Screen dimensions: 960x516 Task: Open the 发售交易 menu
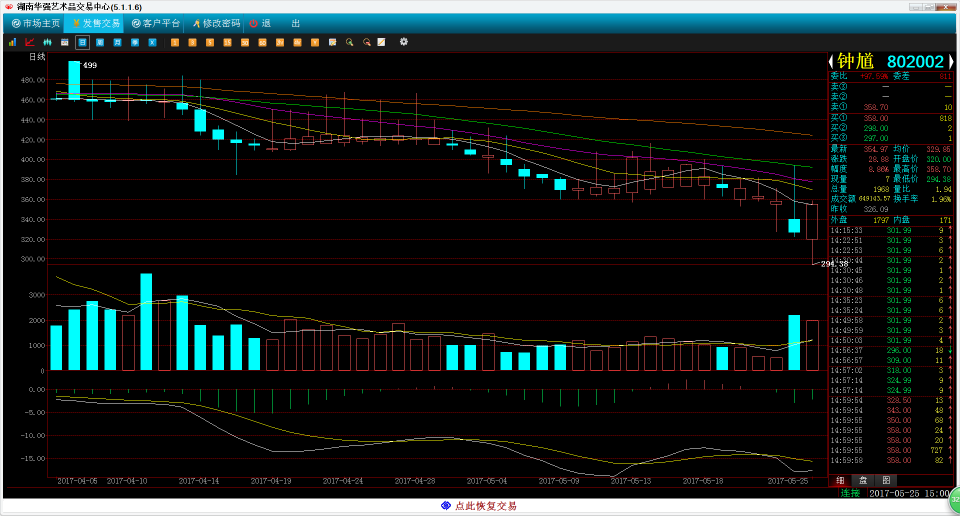coord(96,22)
